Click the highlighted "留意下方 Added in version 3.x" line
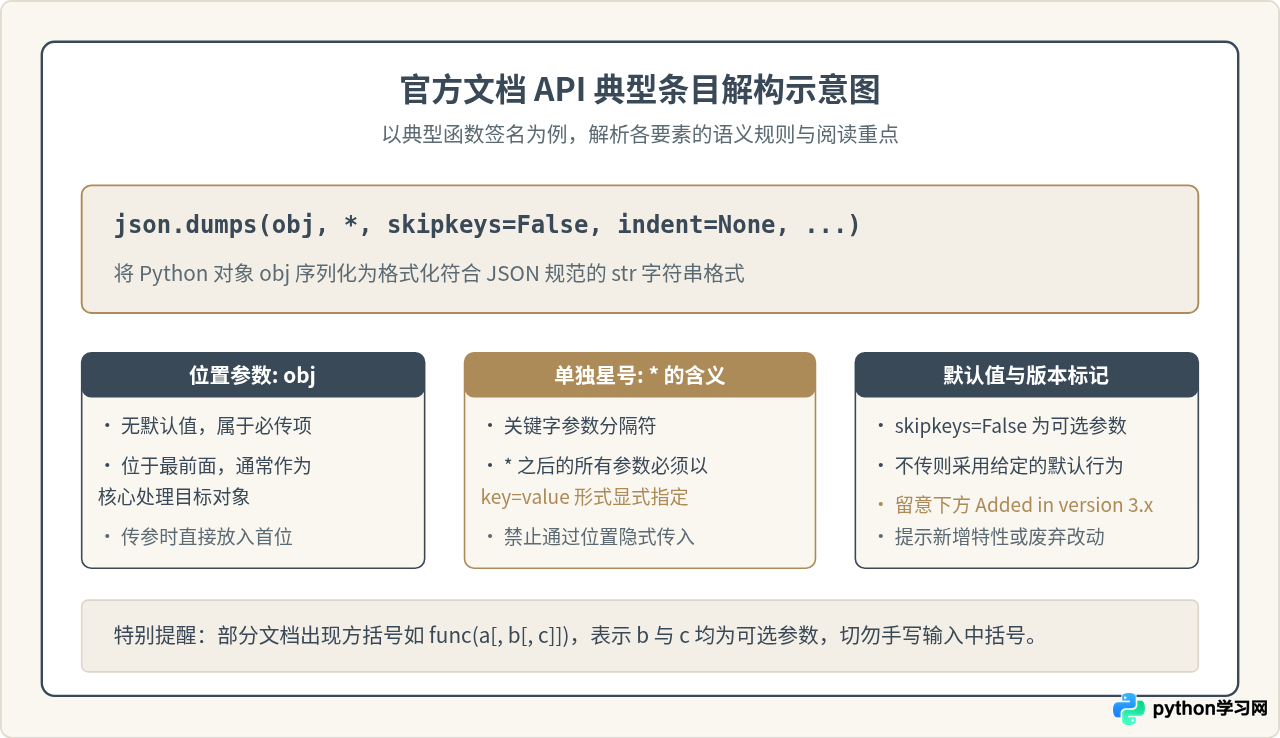The height and width of the screenshot is (738, 1280). coord(1013,505)
